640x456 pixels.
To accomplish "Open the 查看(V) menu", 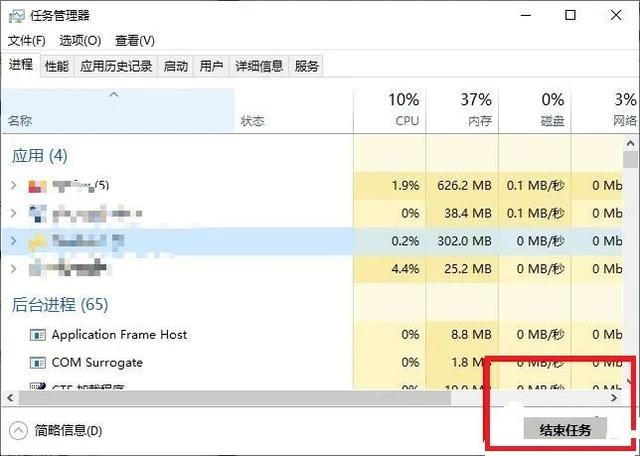I will point(135,40).
